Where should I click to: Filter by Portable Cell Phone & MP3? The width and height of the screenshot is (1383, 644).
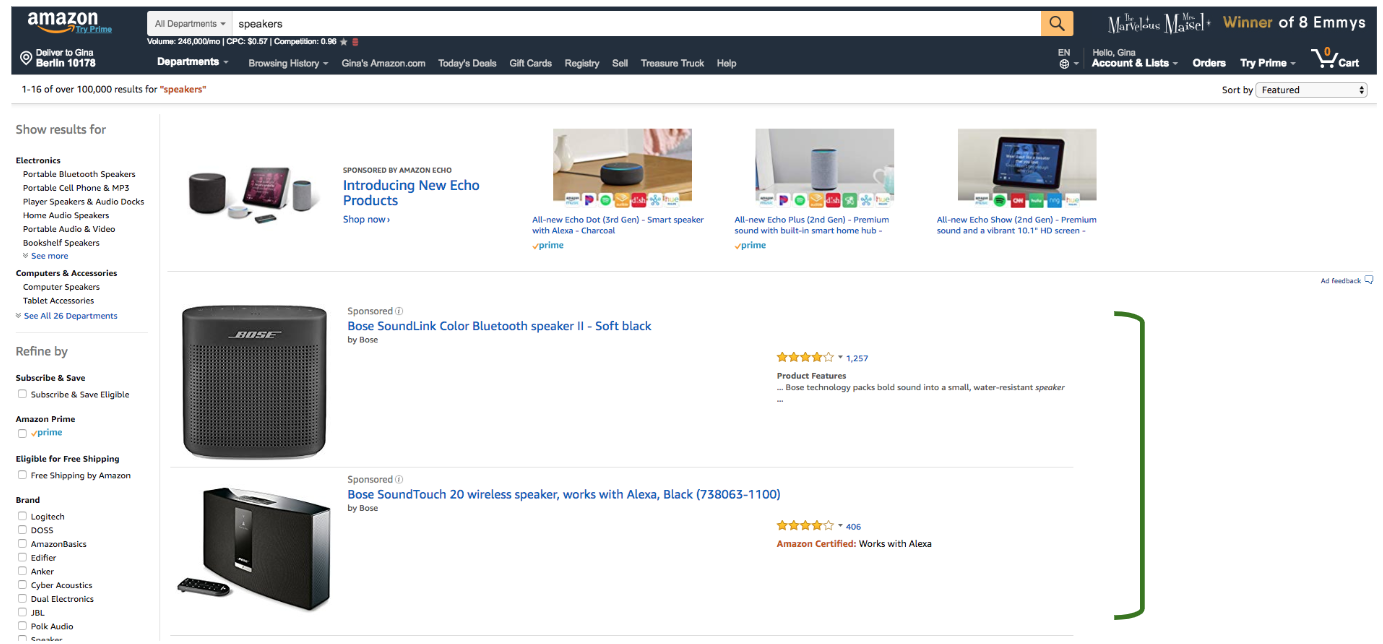coord(76,188)
